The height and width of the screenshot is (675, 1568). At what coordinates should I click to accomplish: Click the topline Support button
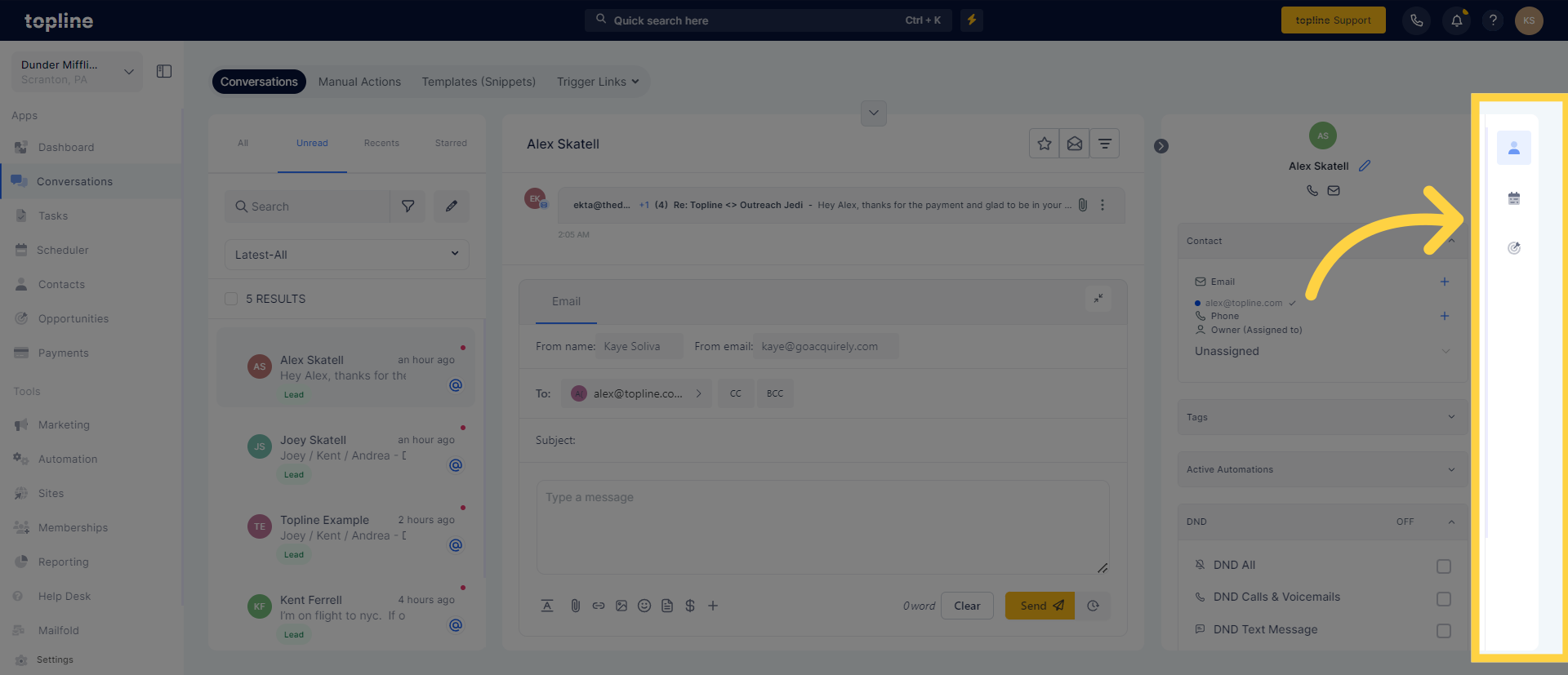click(x=1333, y=20)
